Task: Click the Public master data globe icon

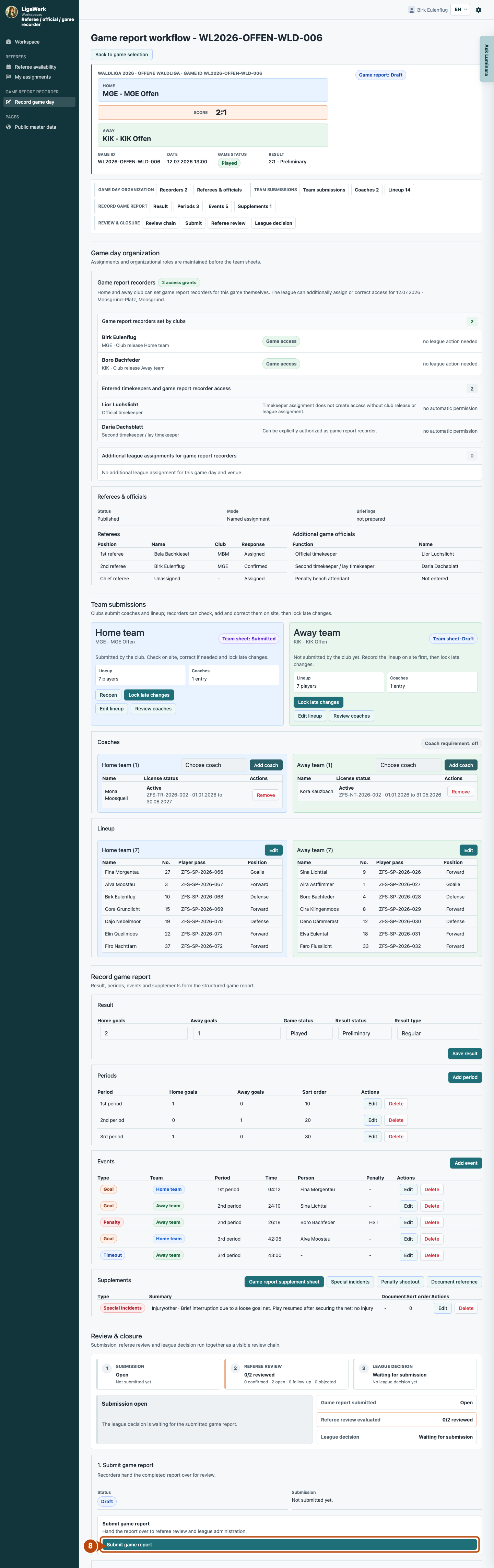Action: pos(9,127)
